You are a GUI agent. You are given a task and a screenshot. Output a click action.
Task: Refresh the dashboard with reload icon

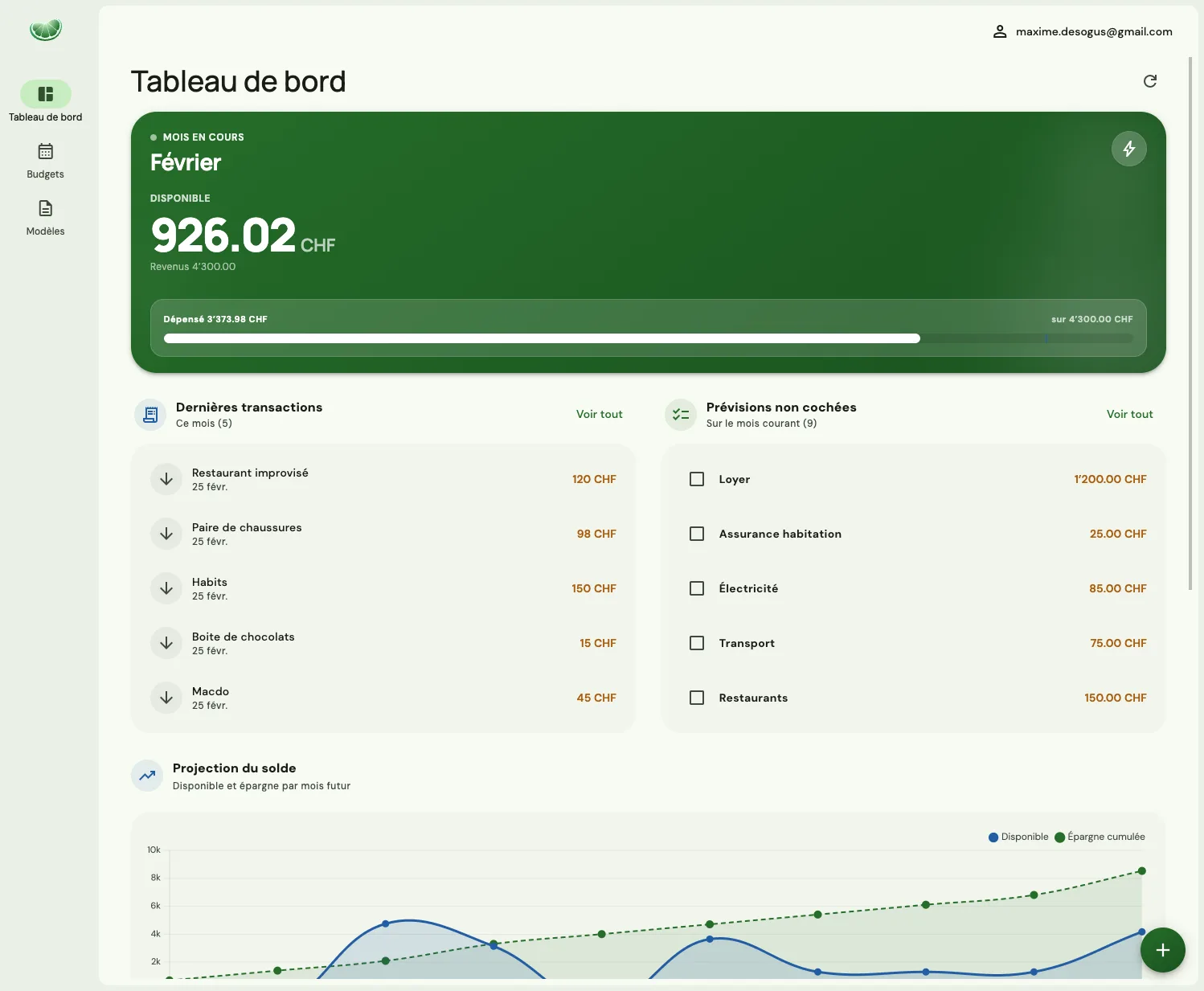point(1150,81)
